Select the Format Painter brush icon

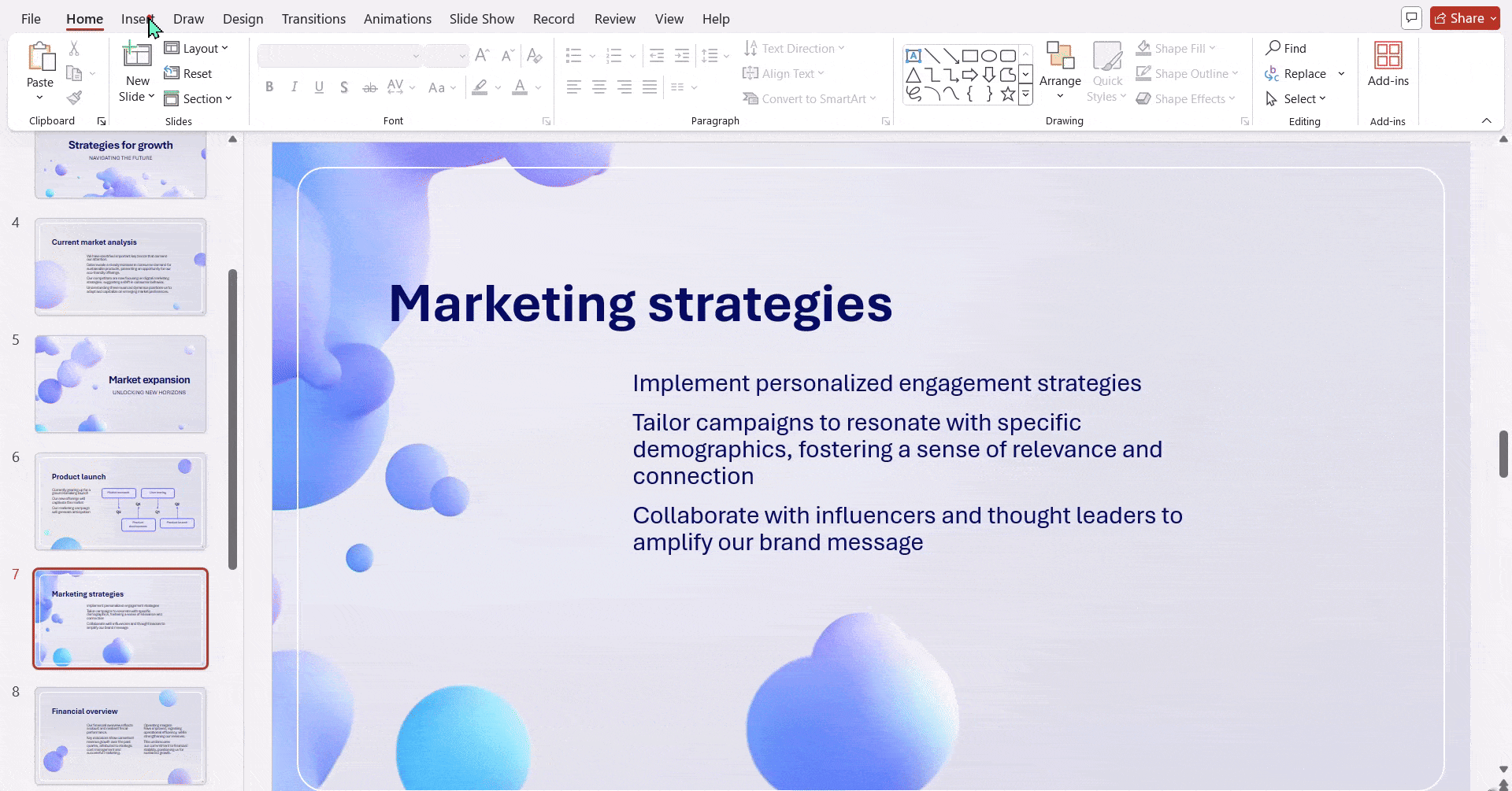click(x=74, y=98)
